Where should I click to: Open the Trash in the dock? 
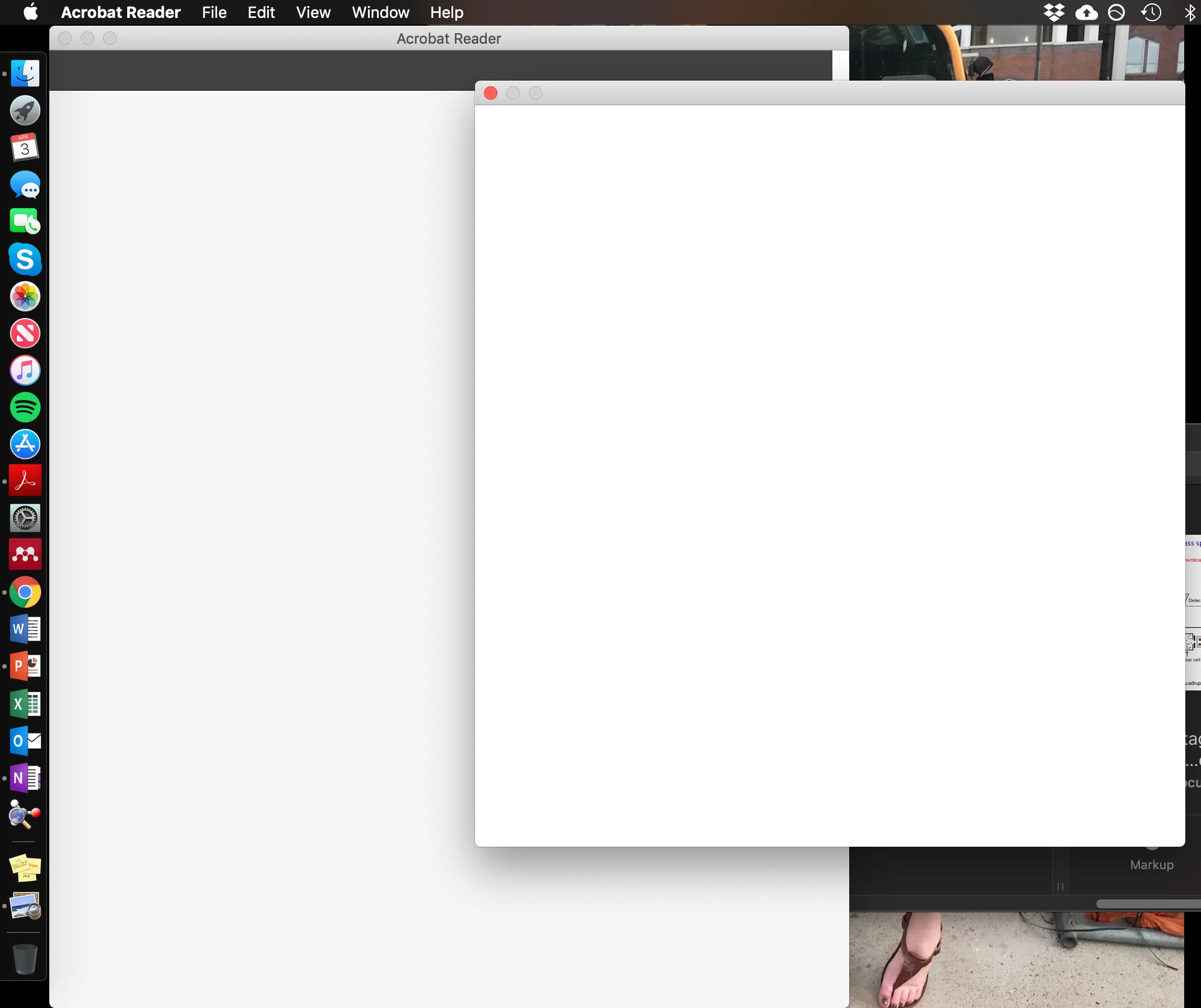(x=25, y=958)
